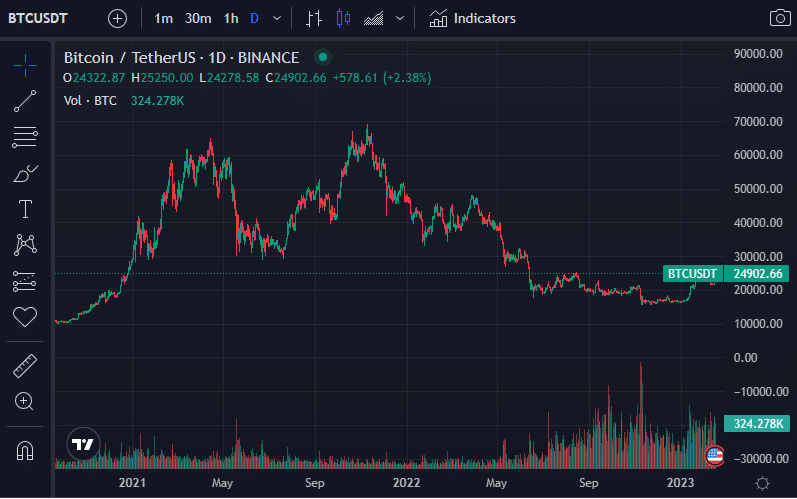Select the brush drawing tool
The height and width of the screenshot is (499, 797).
tap(25, 173)
